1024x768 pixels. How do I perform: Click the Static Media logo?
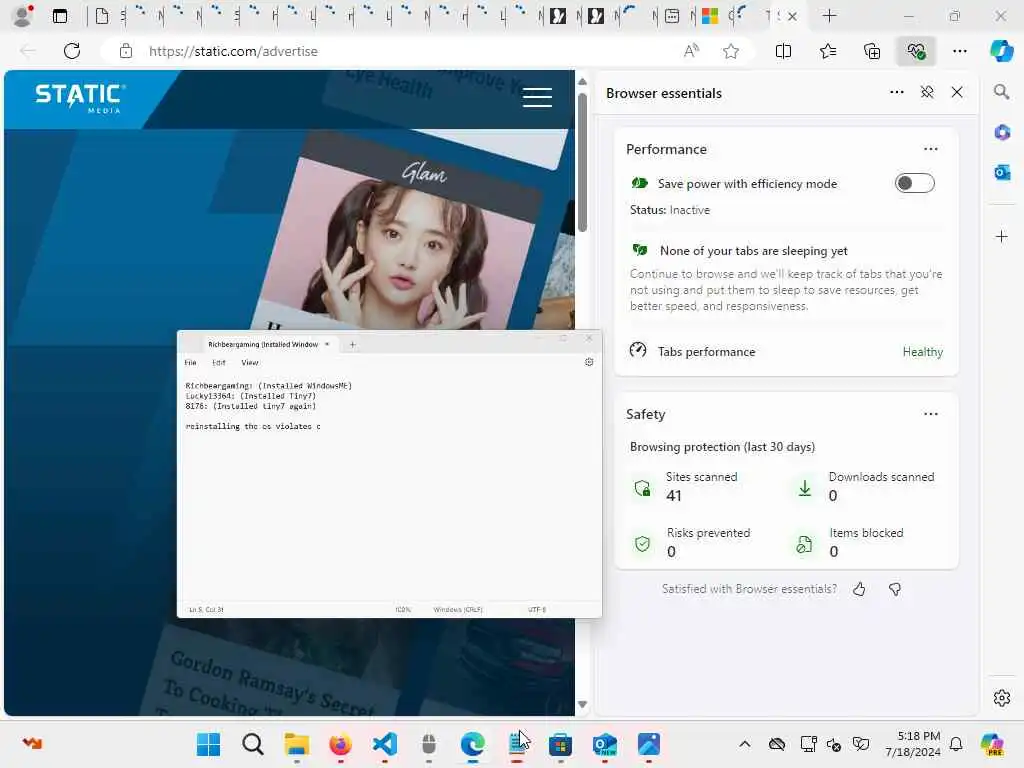point(80,98)
